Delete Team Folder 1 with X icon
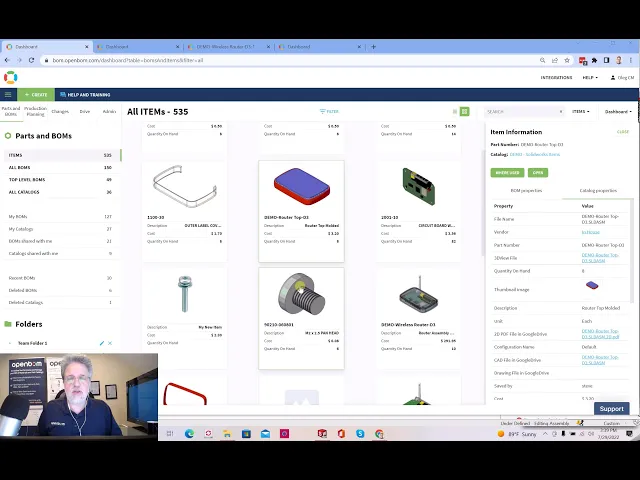Image resolution: width=640 pixels, height=480 pixels. coord(110,343)
